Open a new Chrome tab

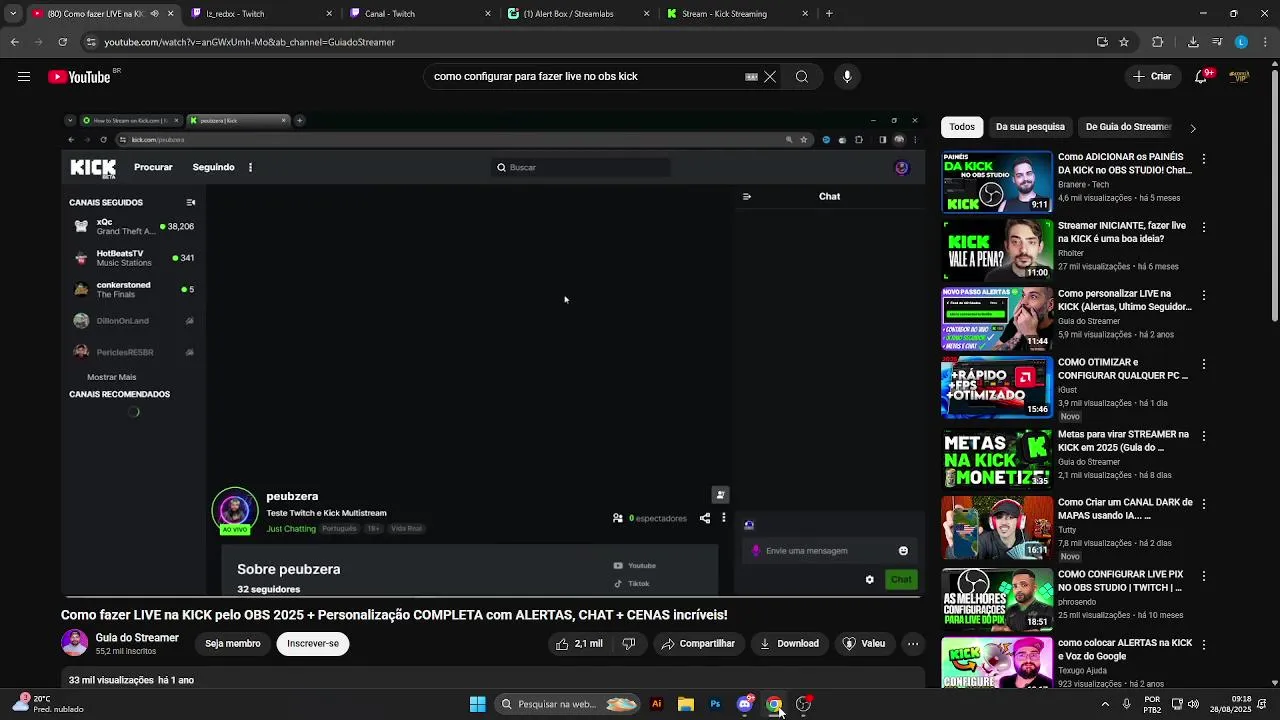(x=829, y=14)
